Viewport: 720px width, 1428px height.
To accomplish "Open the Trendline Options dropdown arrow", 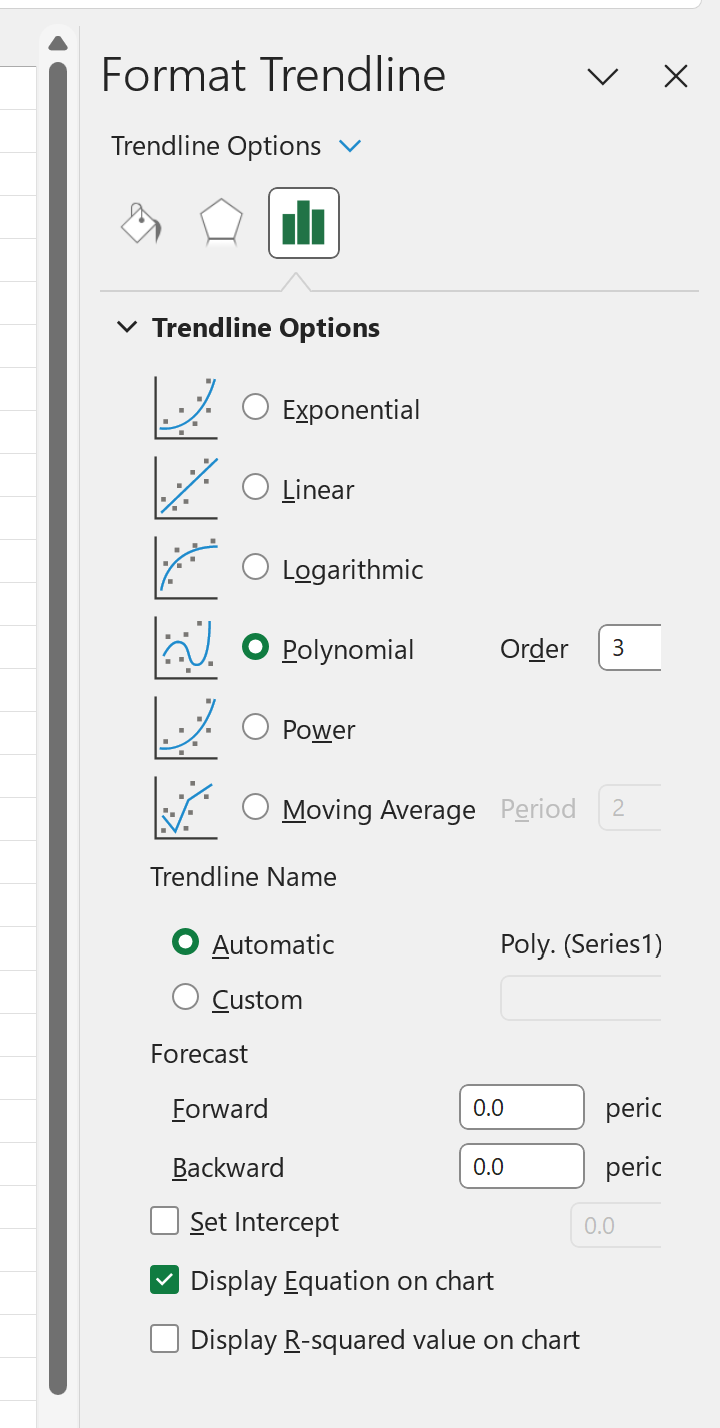I will pos(349,146).
